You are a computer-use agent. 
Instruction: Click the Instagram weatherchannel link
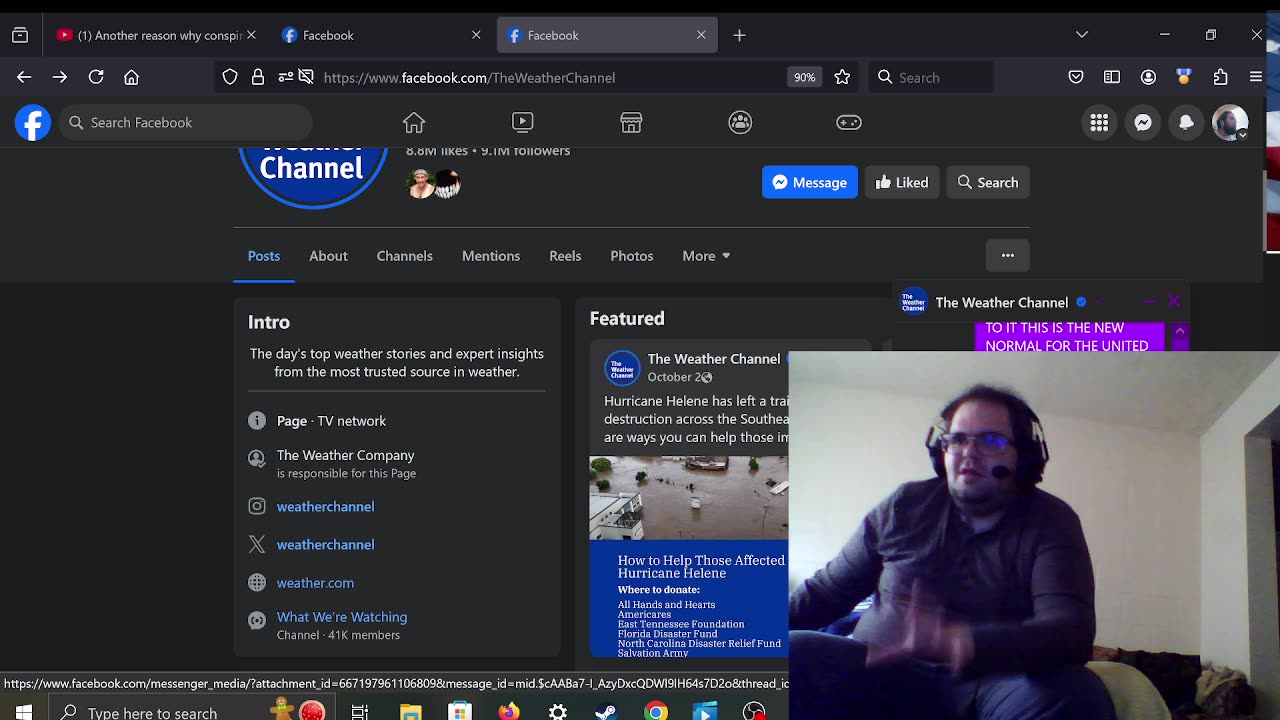(x=325, y=506)
